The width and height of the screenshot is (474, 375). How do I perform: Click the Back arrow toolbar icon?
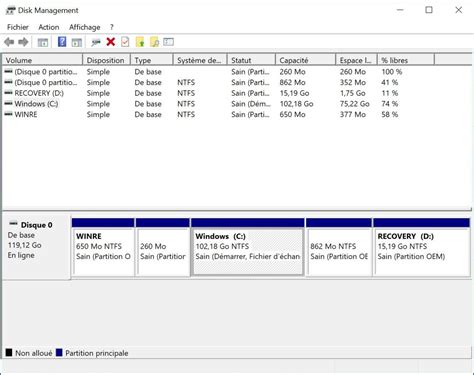click(x=9, y=42)
